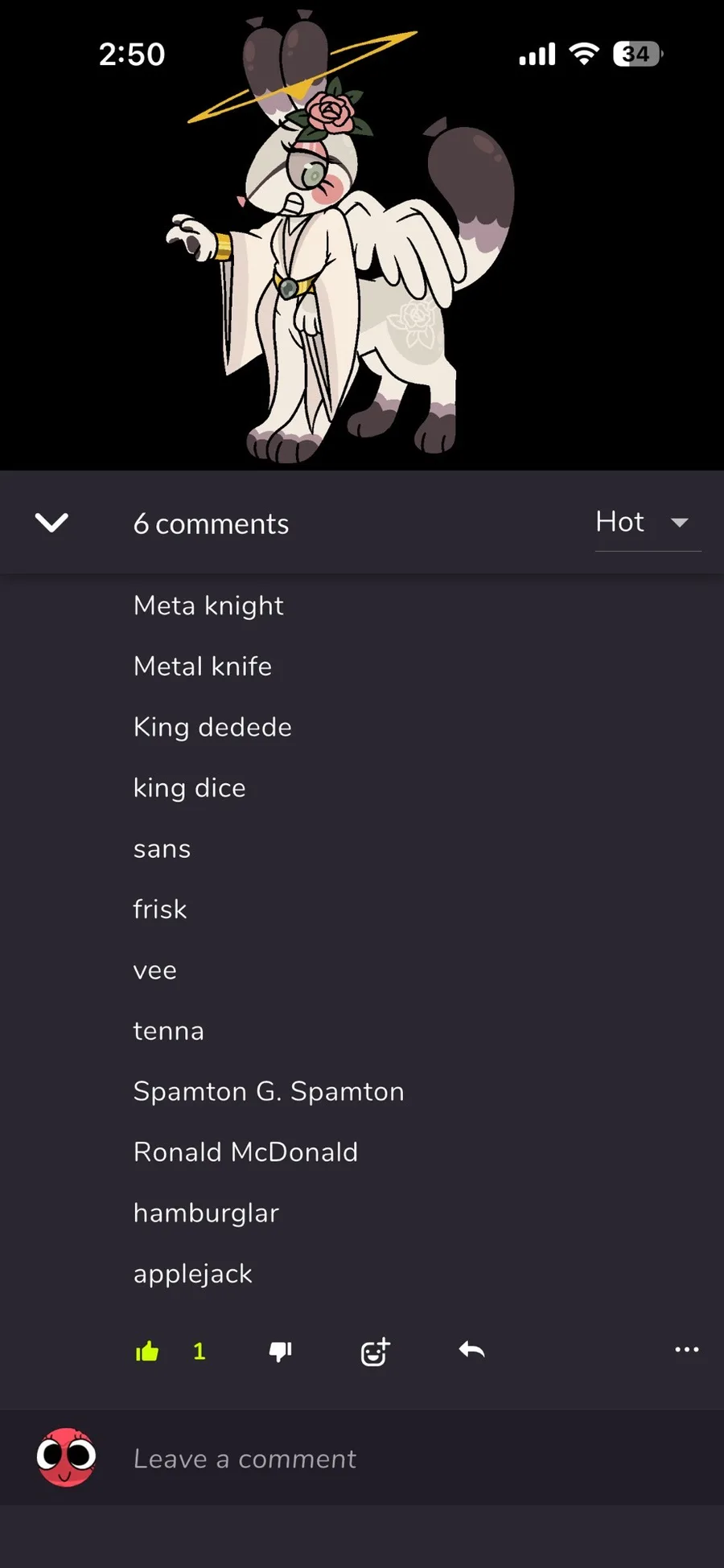Tap the 2:50 clock in status bar
The width and height of the screenshot is (724, 1568).
pyautogui.click(x=132, y=55)
